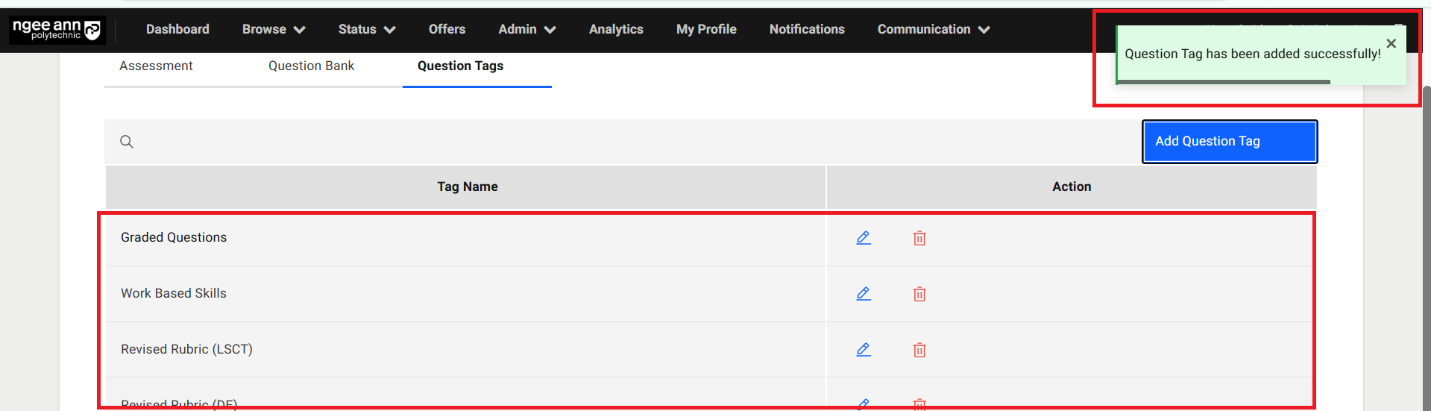Dismiss the success notification toast
This screenshot has width=1431, height=411.
click(x=1391, y=44)
